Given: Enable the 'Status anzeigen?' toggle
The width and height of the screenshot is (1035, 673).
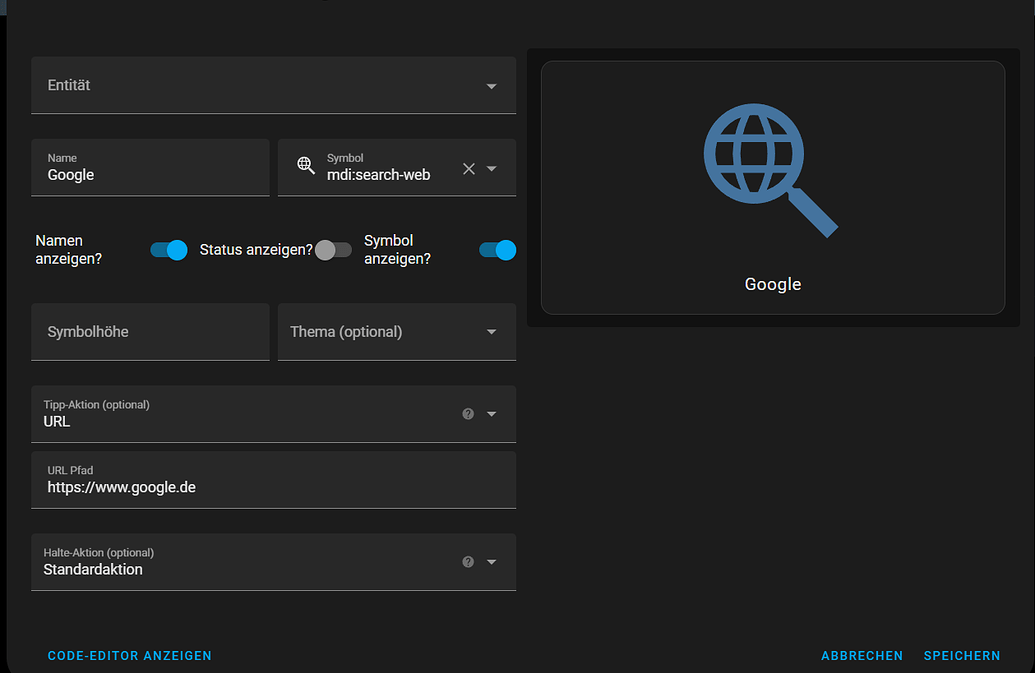Looking at the screenshot, I should (x=333, y=250).
